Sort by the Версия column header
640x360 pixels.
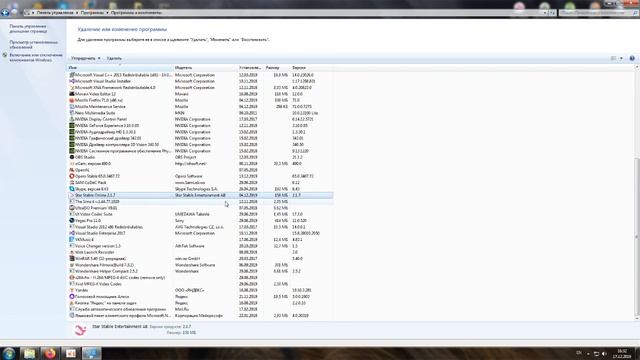tap(311, 68)
